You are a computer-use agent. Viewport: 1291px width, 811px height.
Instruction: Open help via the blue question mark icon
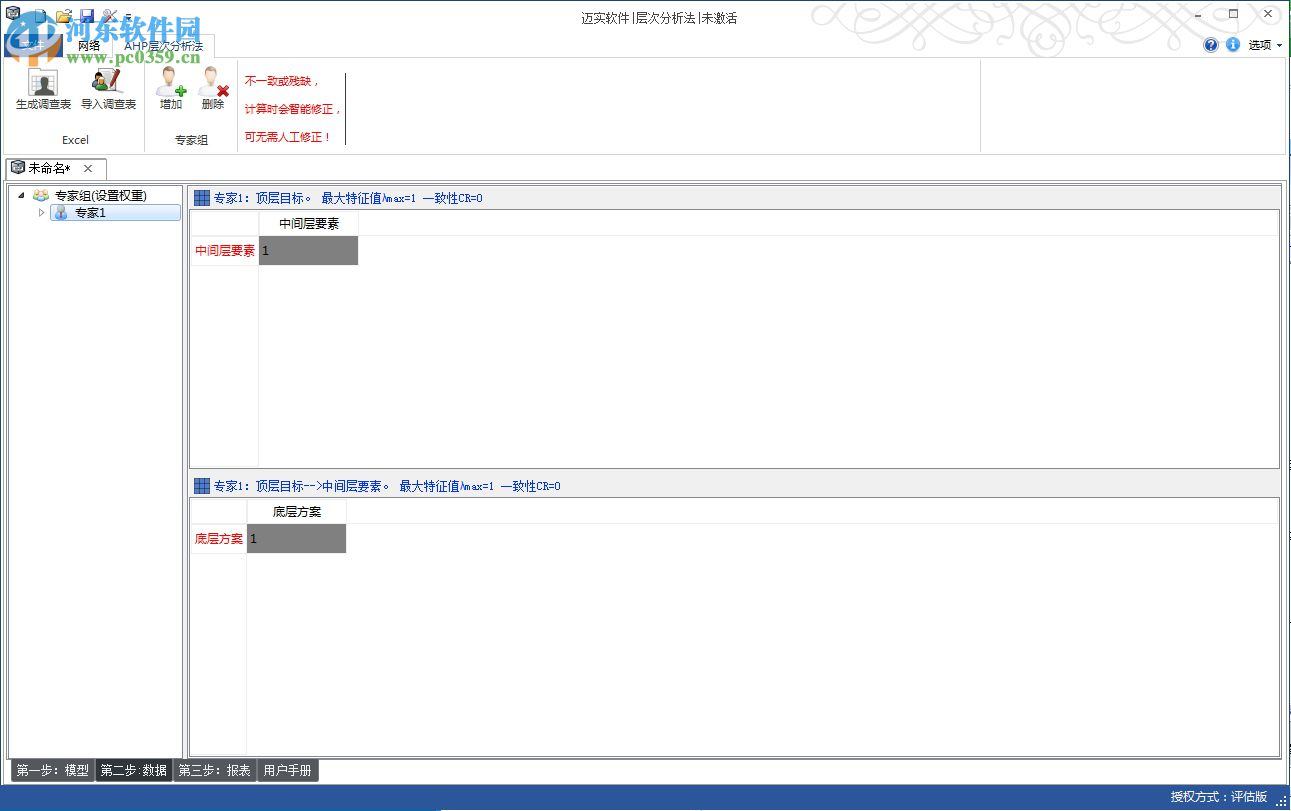pyautogui.click(x=1211, y=45)
